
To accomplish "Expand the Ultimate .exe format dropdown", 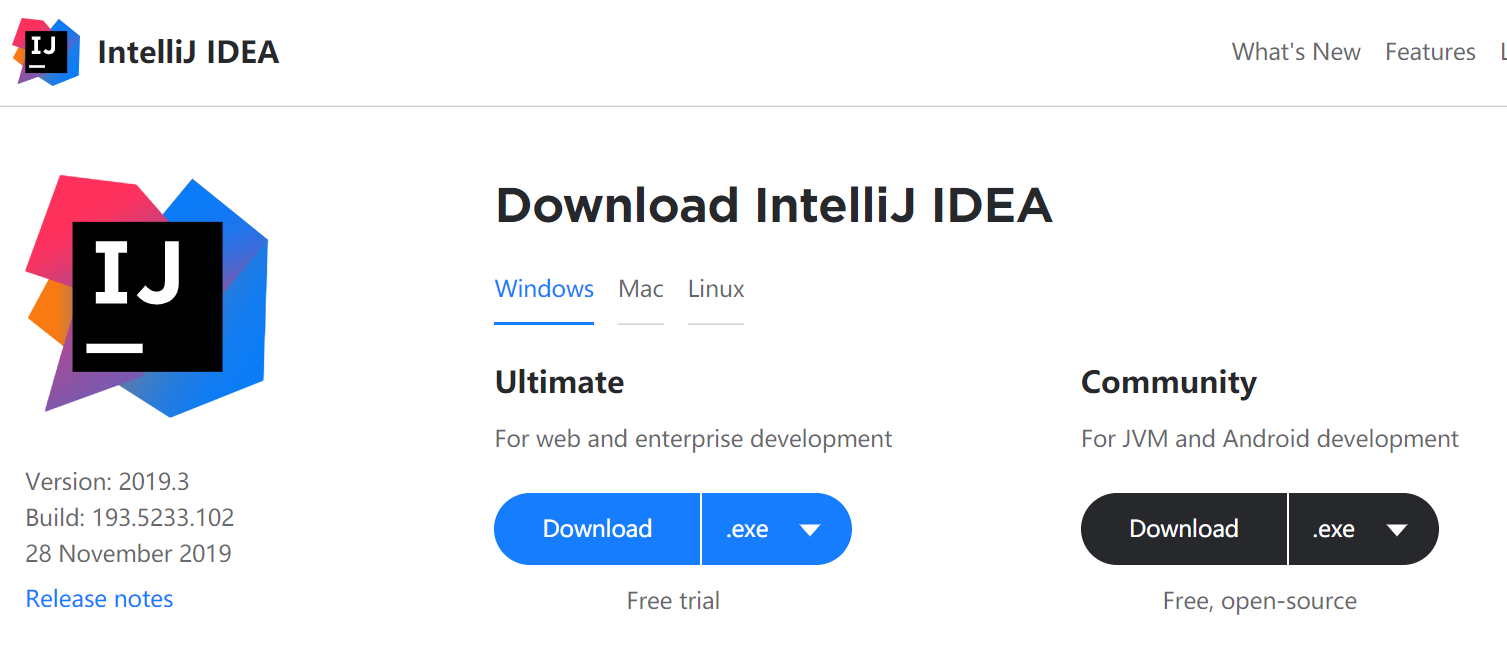I will [776, 529].
